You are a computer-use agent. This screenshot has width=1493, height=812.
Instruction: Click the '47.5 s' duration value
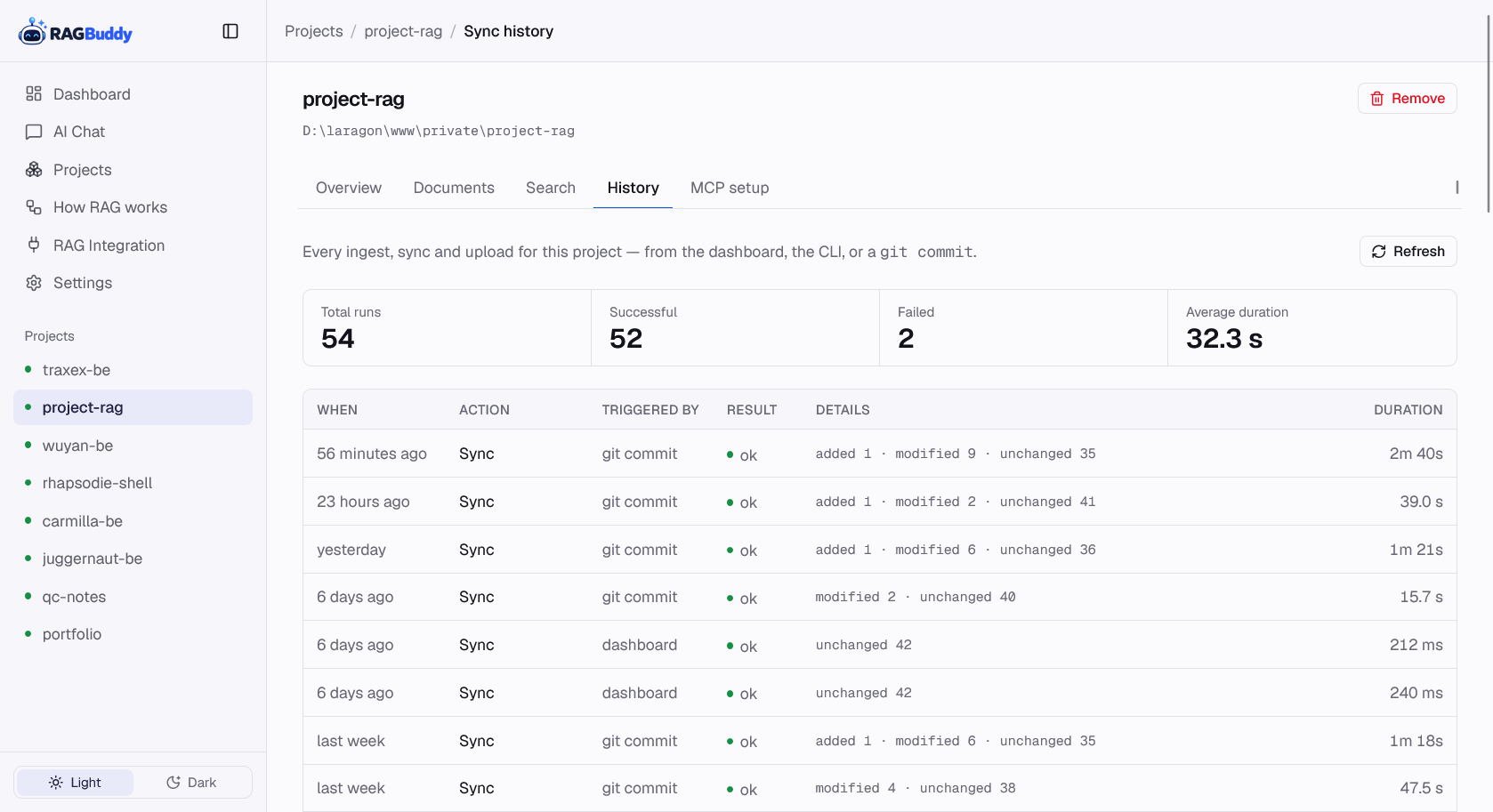pos(1421,788)
